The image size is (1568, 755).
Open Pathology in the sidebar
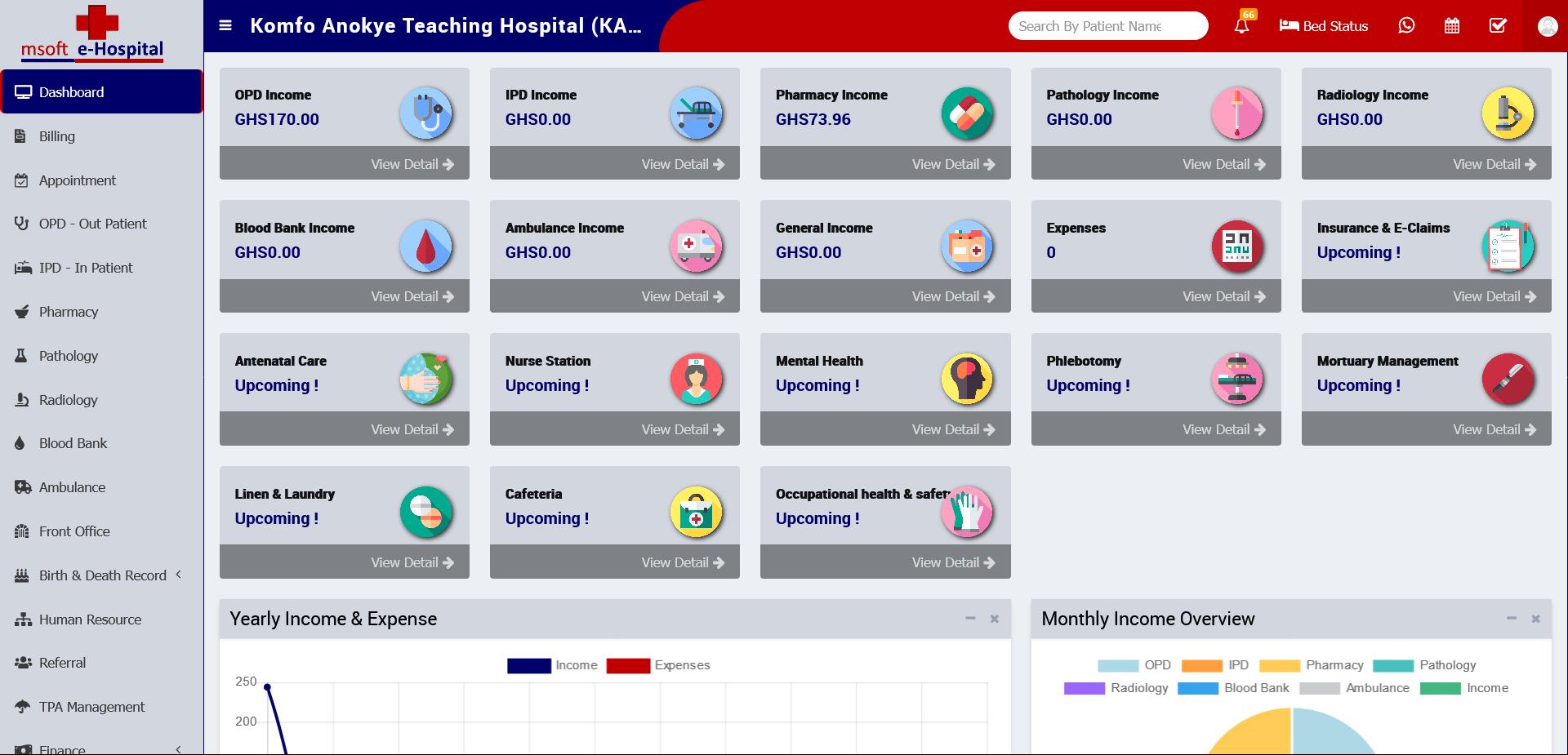(101, 356)
